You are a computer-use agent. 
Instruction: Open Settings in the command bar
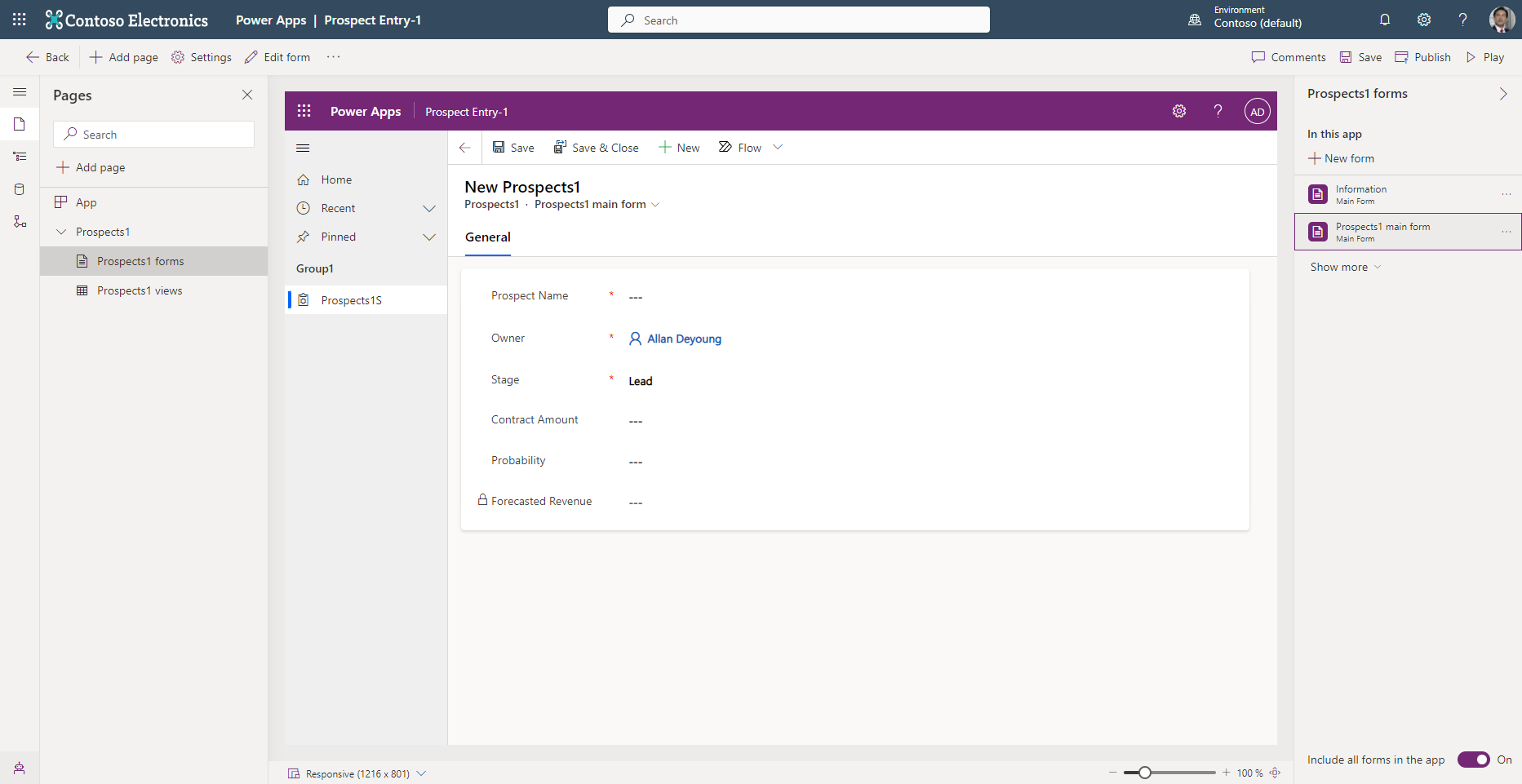[202, 57]
